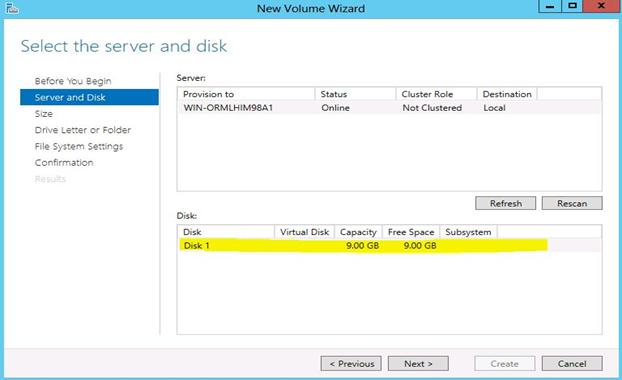Open the Size step in sidebar
Viewport: 622px width, 380px height.
point(44,114)
